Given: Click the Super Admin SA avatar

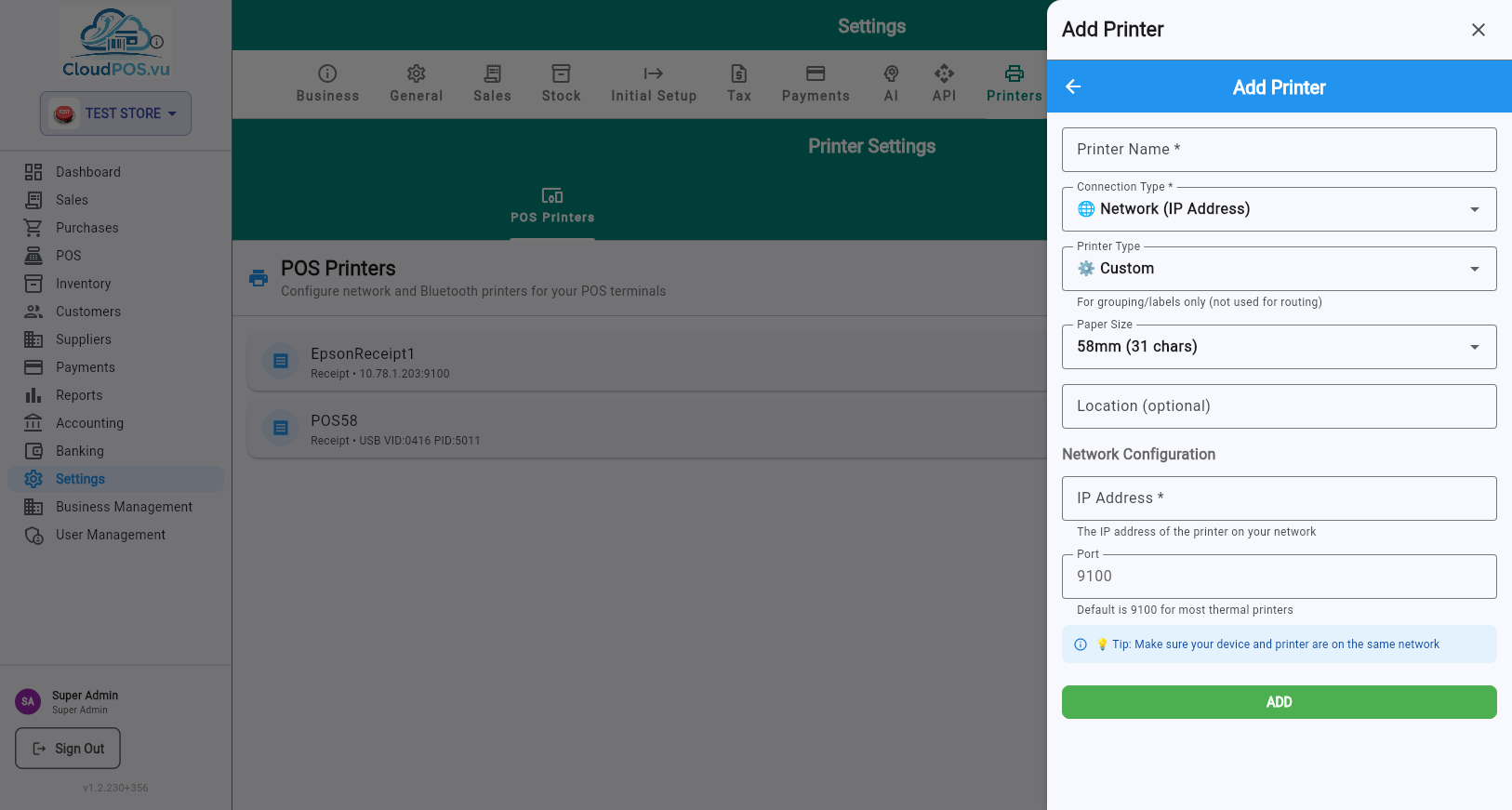Looking at the screenshot, I should click(x=28, y=701).
